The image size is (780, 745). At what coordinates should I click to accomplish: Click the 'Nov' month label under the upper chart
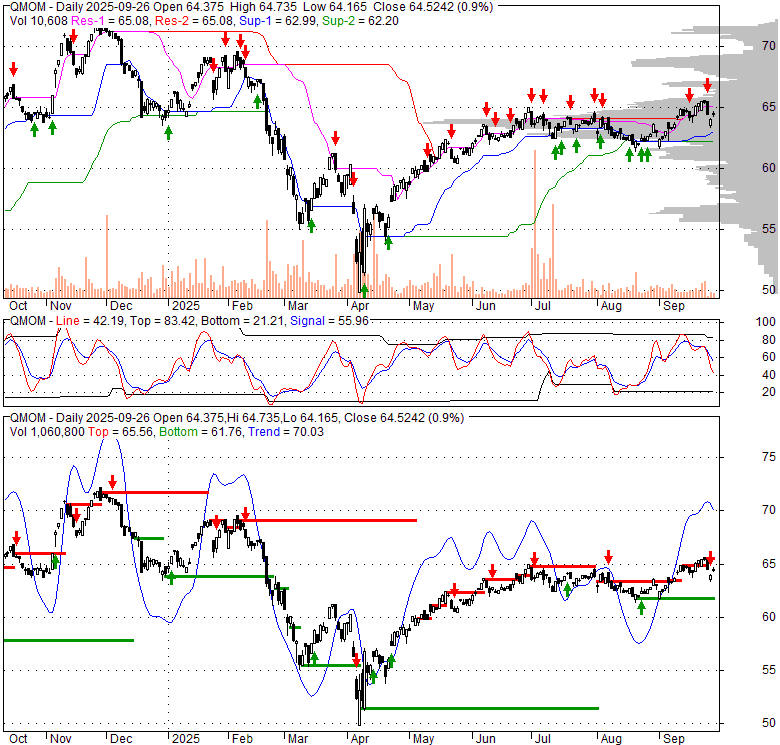coord(61,306)
